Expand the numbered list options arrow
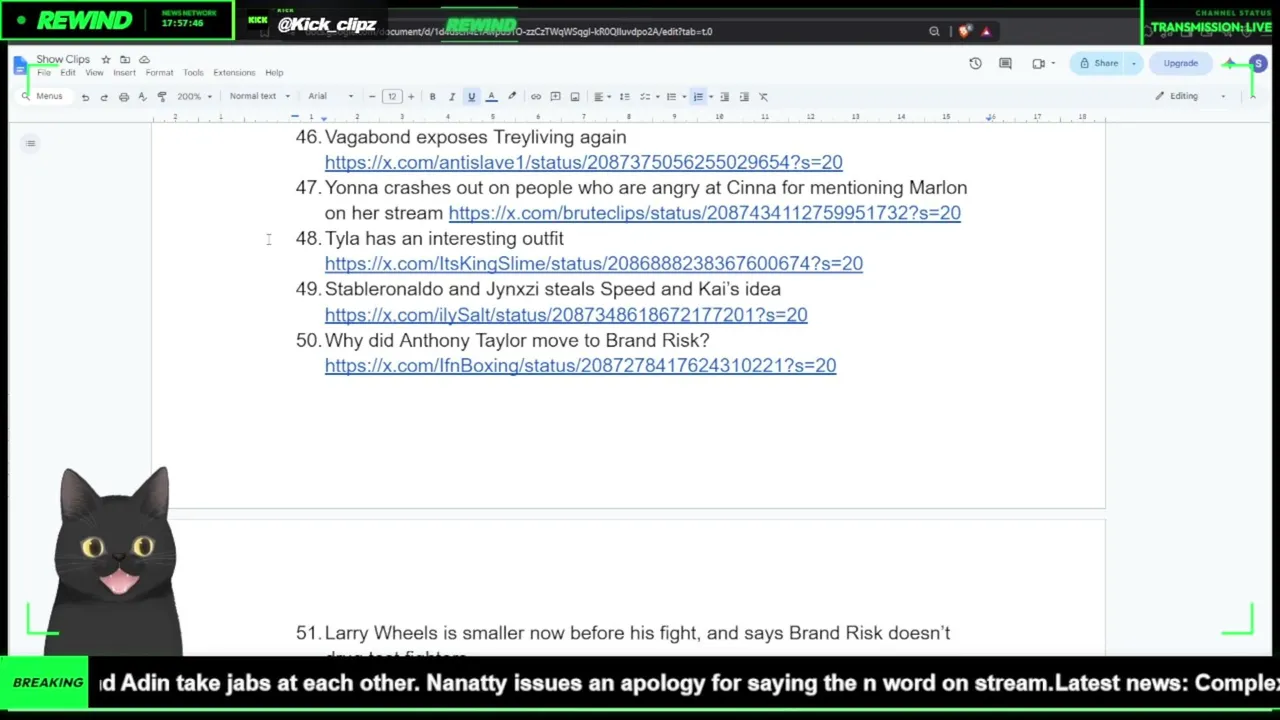 click(x=710, y=97)
